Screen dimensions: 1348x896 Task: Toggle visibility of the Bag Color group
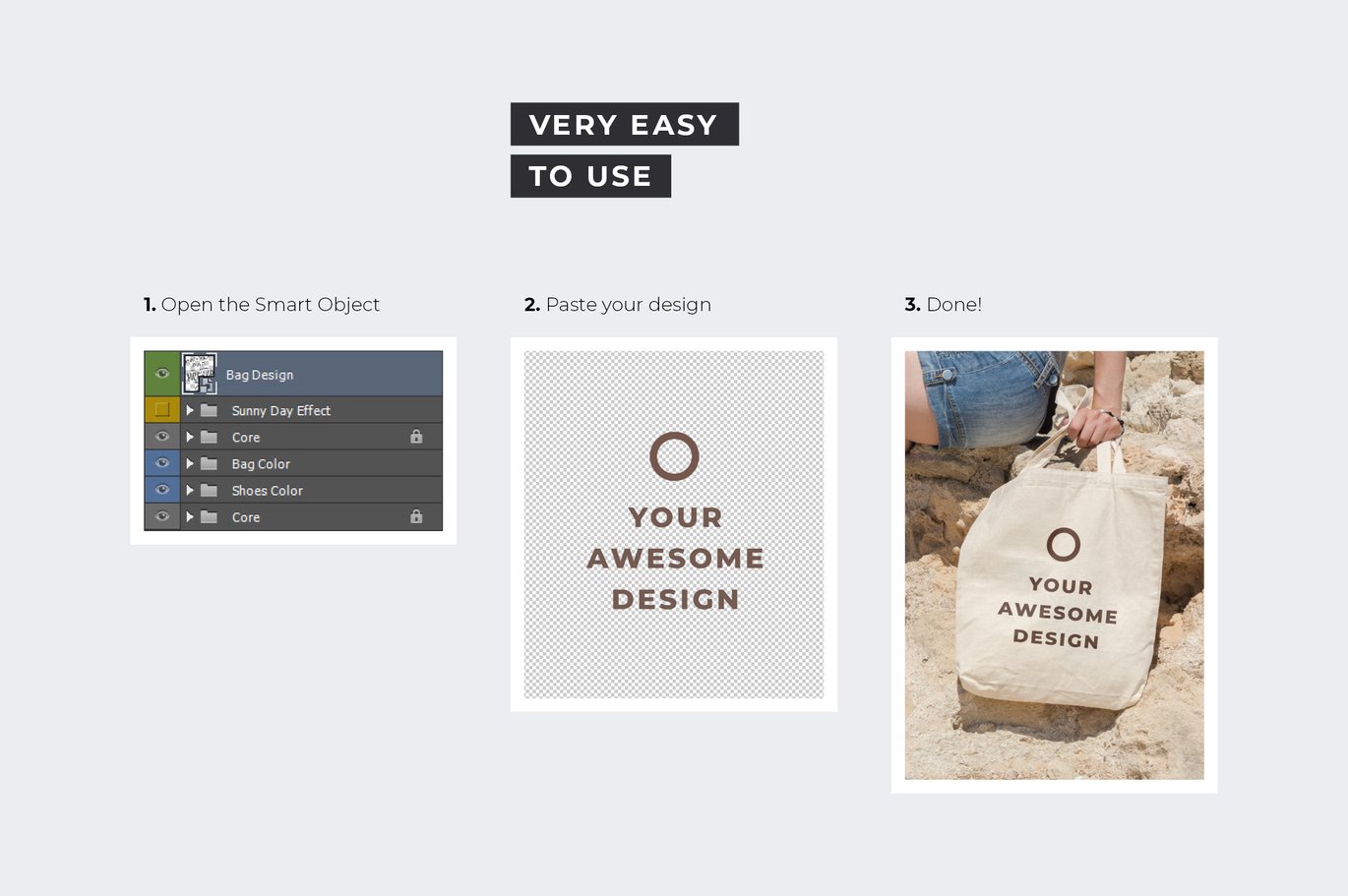pyautogui.click(x=162, y=463)
